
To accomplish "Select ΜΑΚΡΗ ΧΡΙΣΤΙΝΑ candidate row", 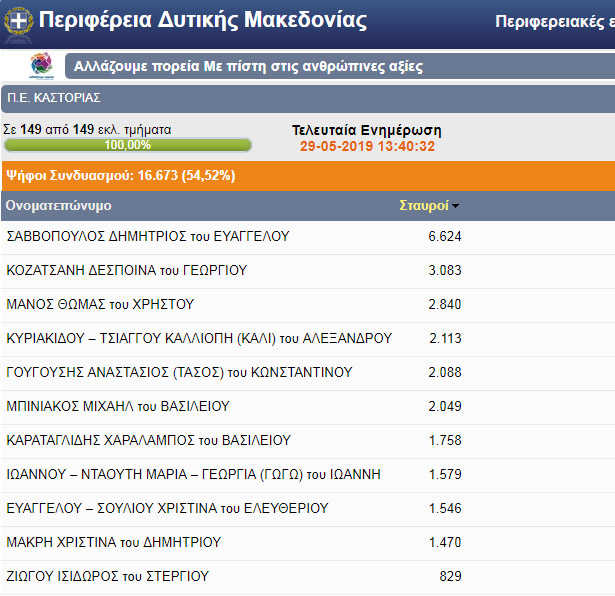I will click(114, 542).
